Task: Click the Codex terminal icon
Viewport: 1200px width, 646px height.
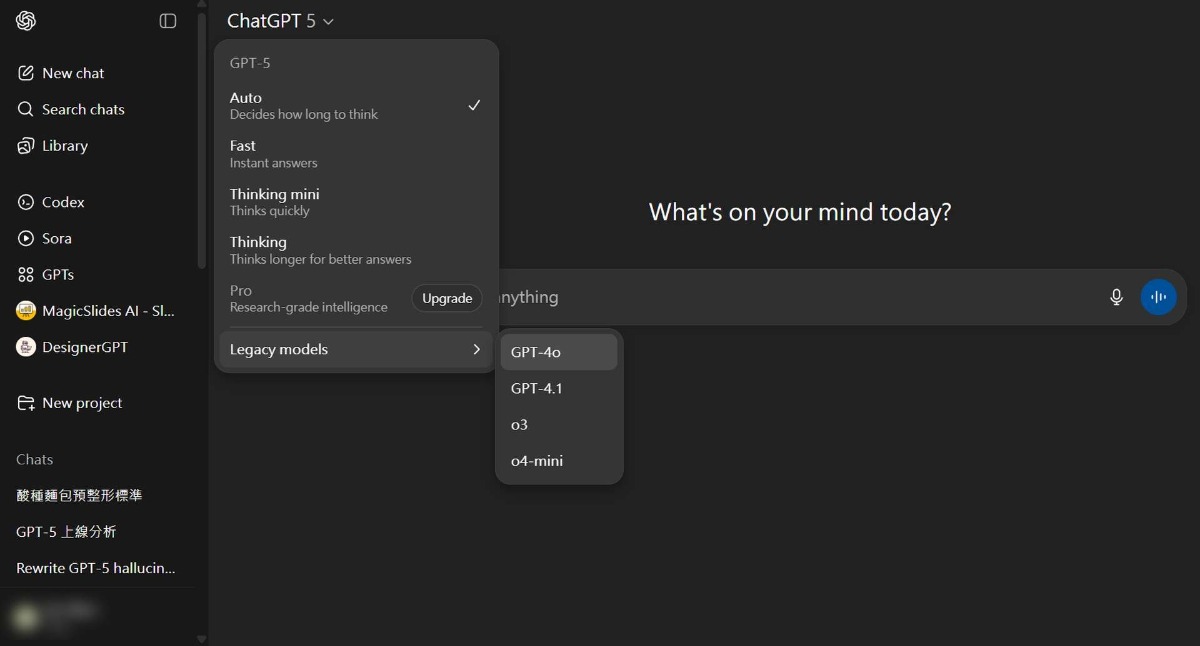Action: (26, 202)
